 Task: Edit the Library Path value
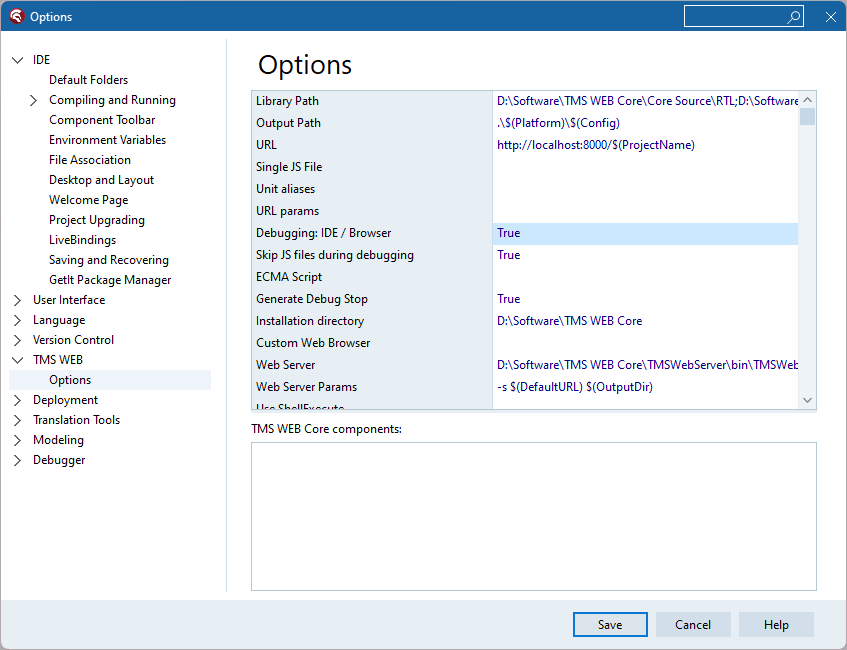point(645,101)
